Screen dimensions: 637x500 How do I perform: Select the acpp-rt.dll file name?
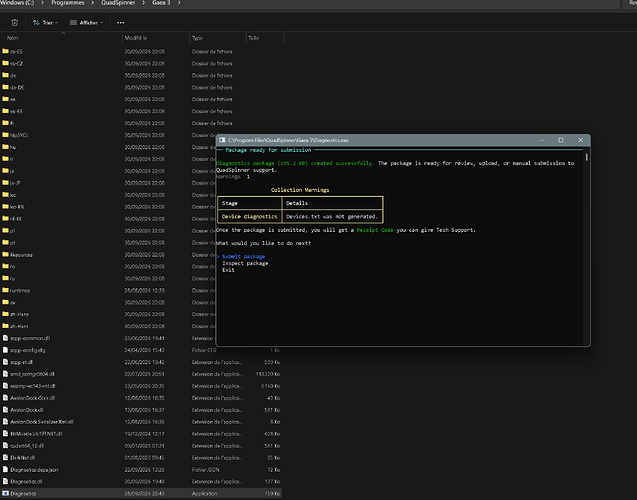point(22,362)
